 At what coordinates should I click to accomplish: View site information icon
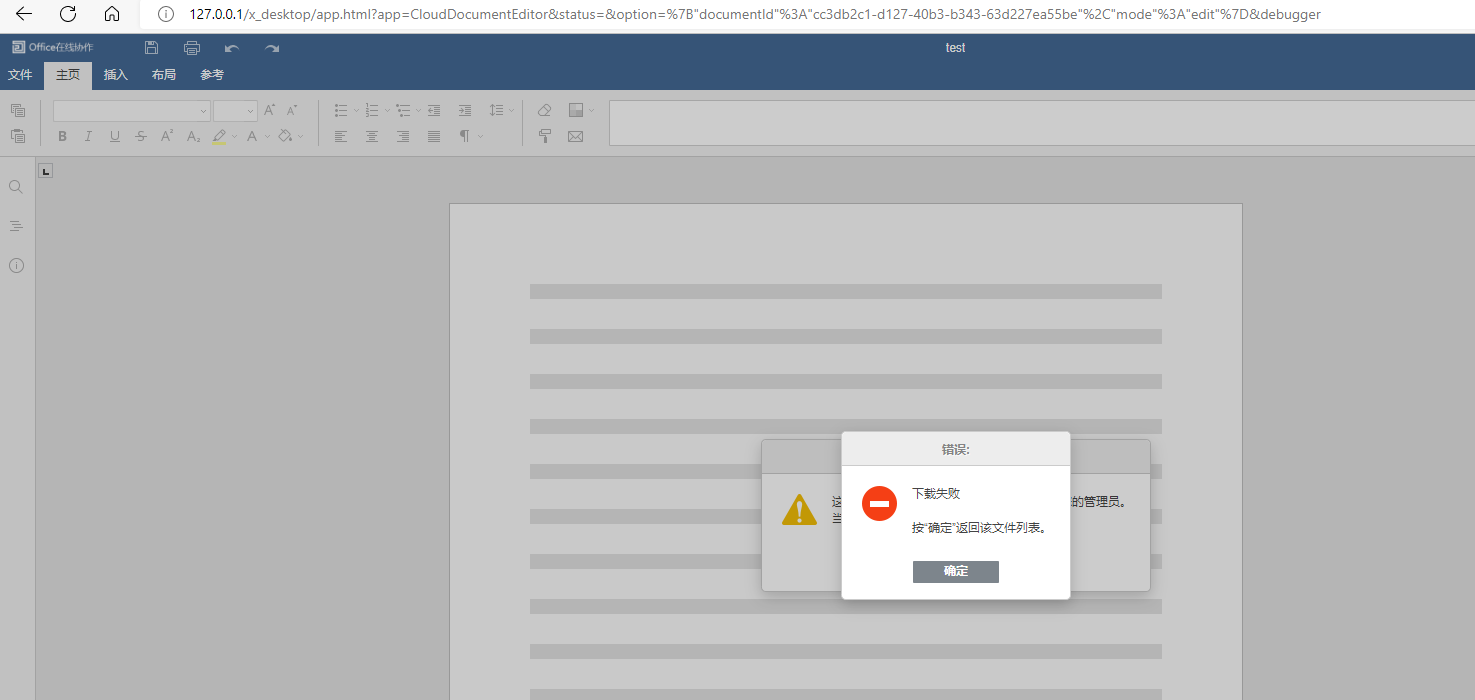click(x=166, y=14)
